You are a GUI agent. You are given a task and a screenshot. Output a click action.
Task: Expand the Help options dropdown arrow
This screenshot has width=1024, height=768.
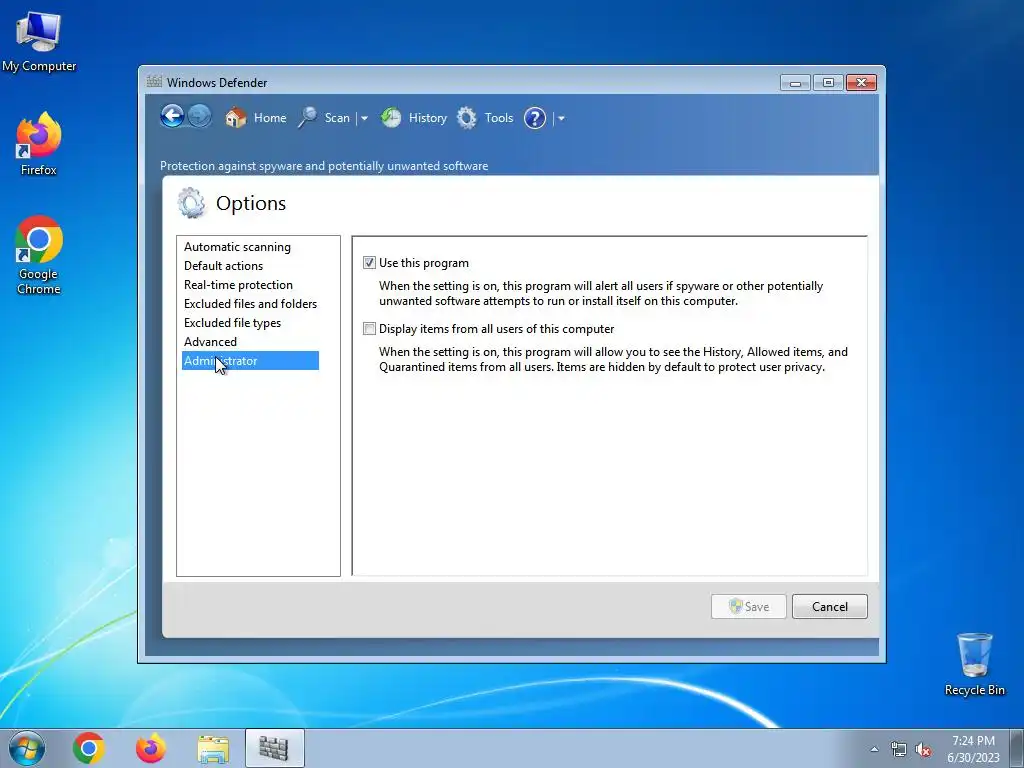561,119
